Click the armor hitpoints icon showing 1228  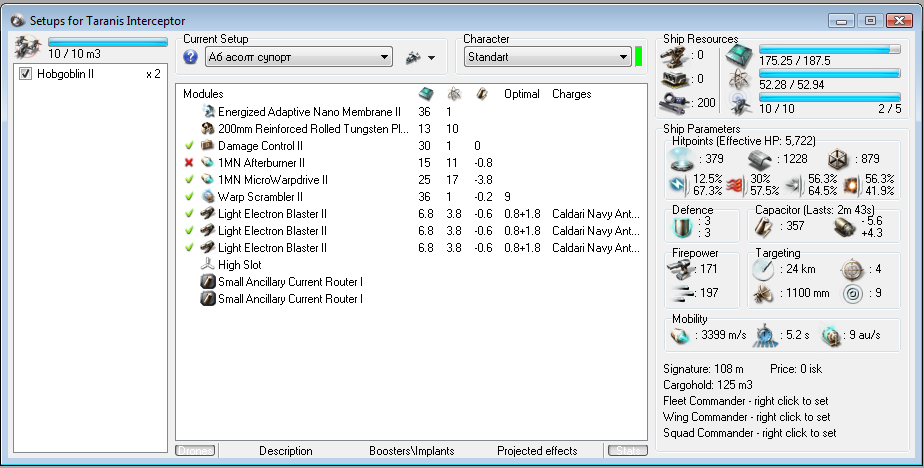[x=760, y=159]
